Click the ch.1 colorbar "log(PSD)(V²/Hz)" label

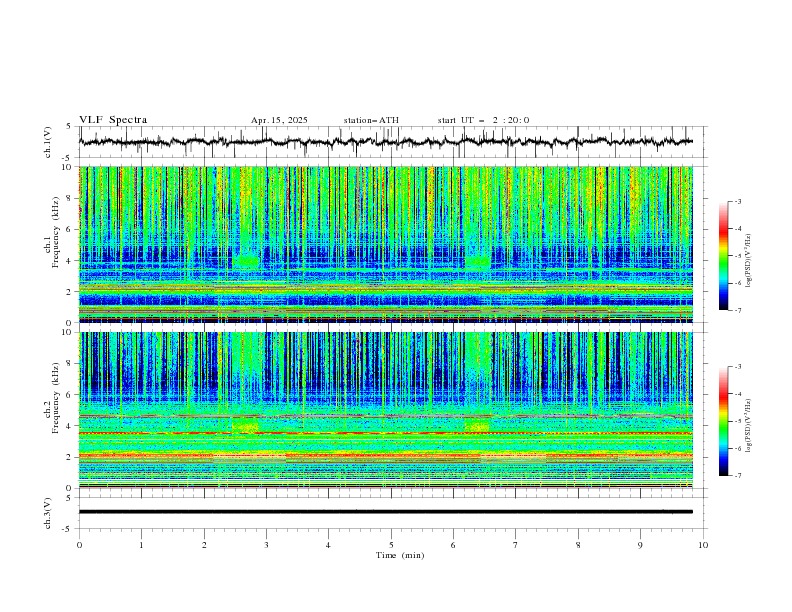click(748, 261)
